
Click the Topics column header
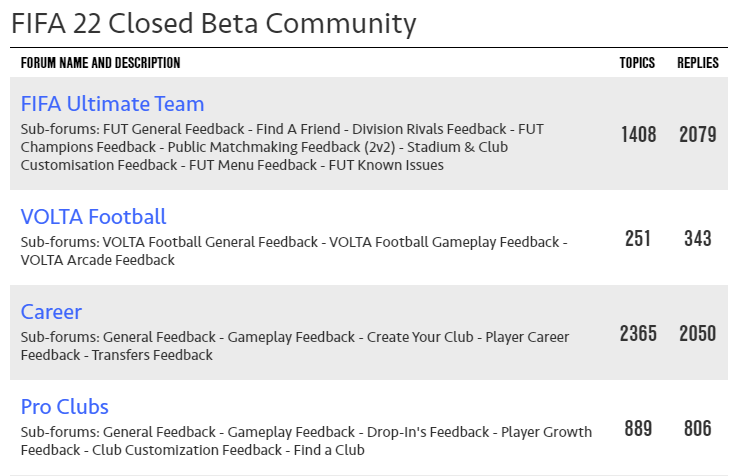pos(637,63)
